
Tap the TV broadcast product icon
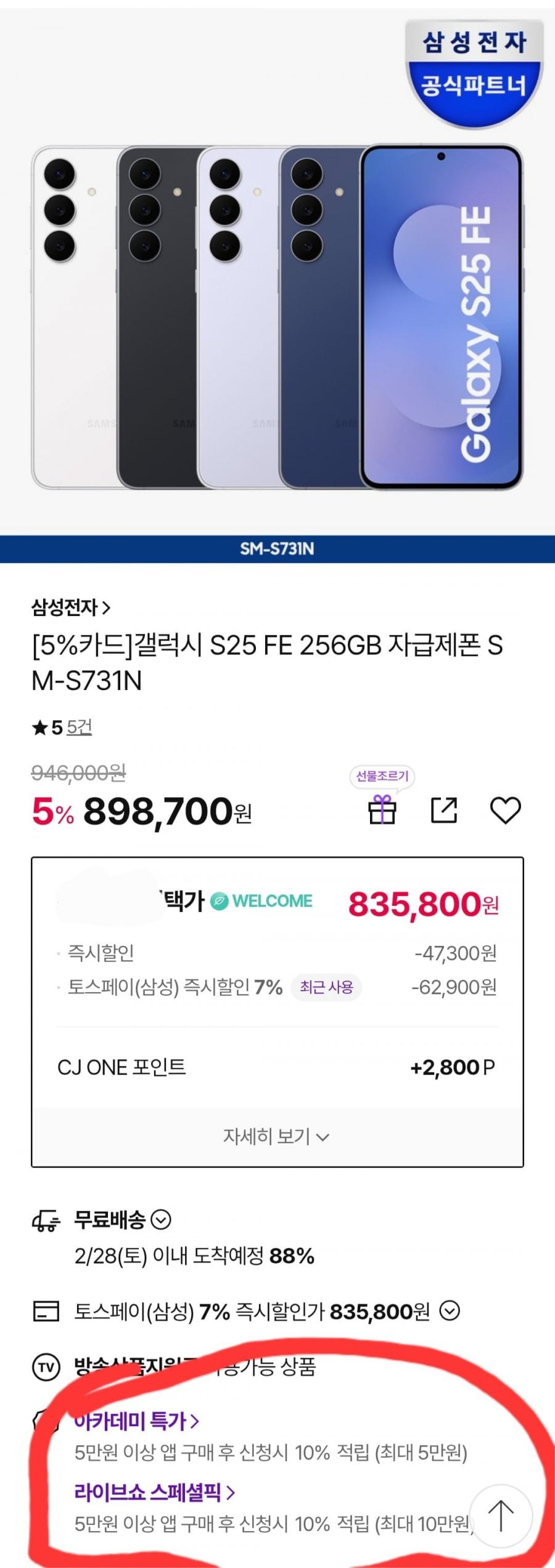pos(46,1367)
